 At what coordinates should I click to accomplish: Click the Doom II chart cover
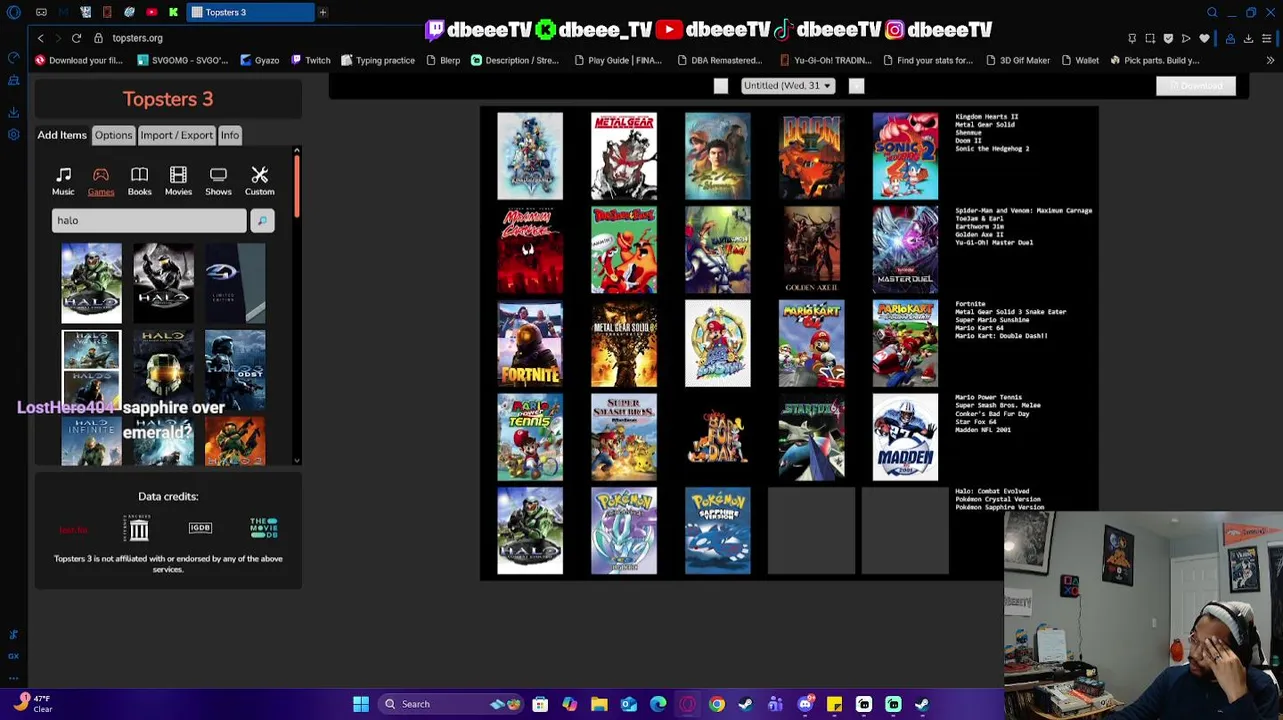point(811,156)
